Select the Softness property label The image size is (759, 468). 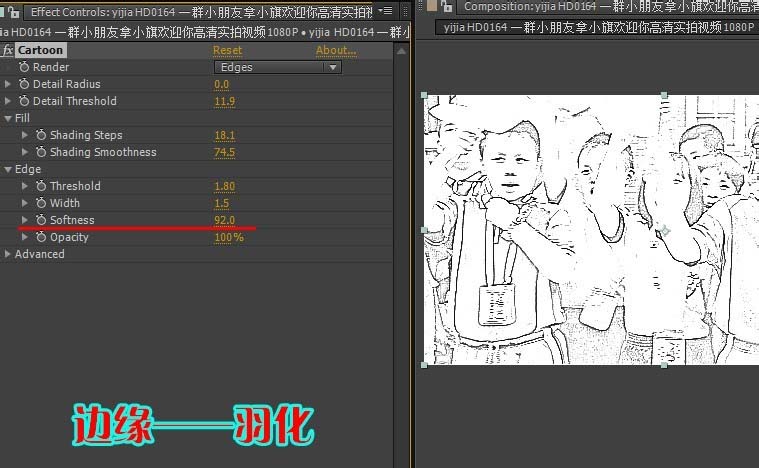point(72,220)
